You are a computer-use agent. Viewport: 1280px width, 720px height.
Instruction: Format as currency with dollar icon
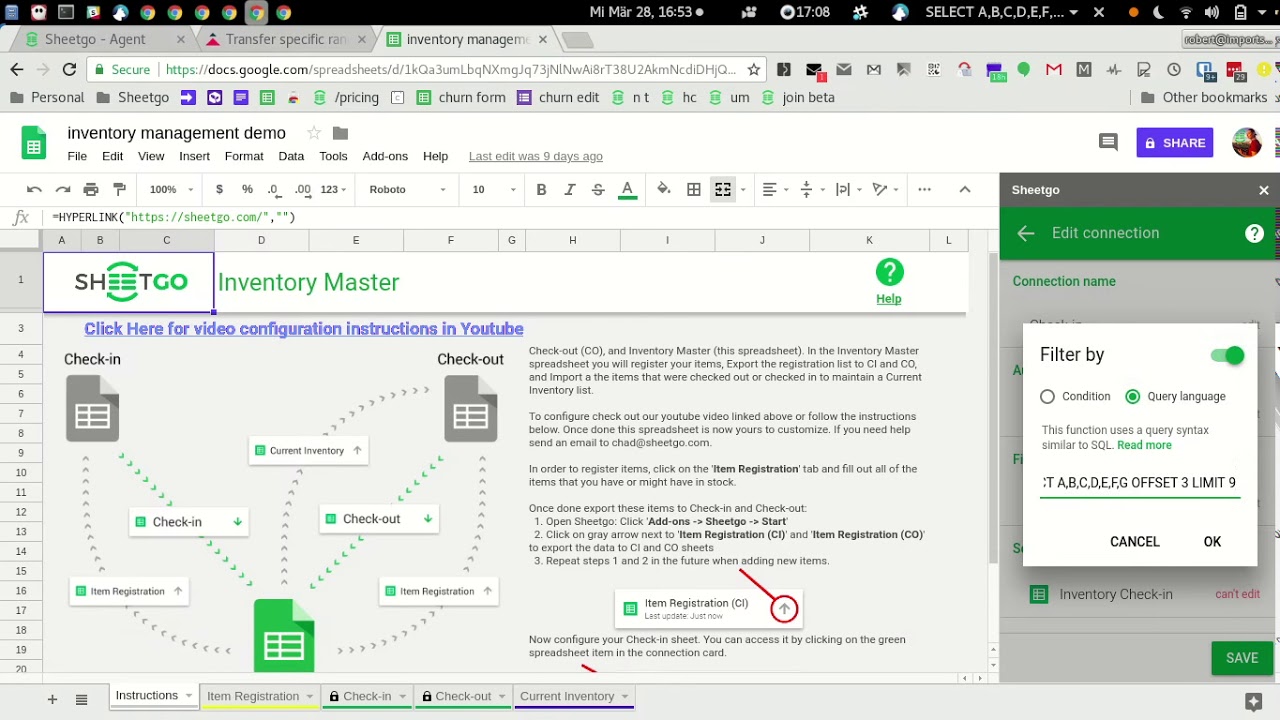tap(219, 189)
